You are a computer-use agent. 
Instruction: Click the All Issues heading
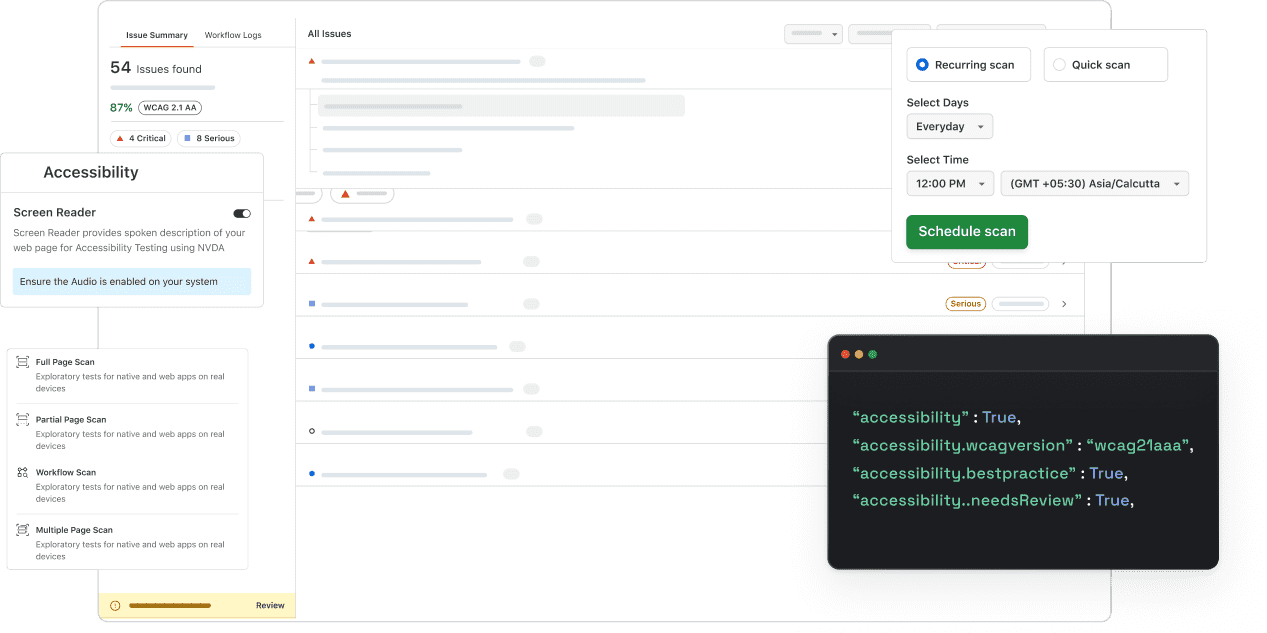[x=329, y=34]
